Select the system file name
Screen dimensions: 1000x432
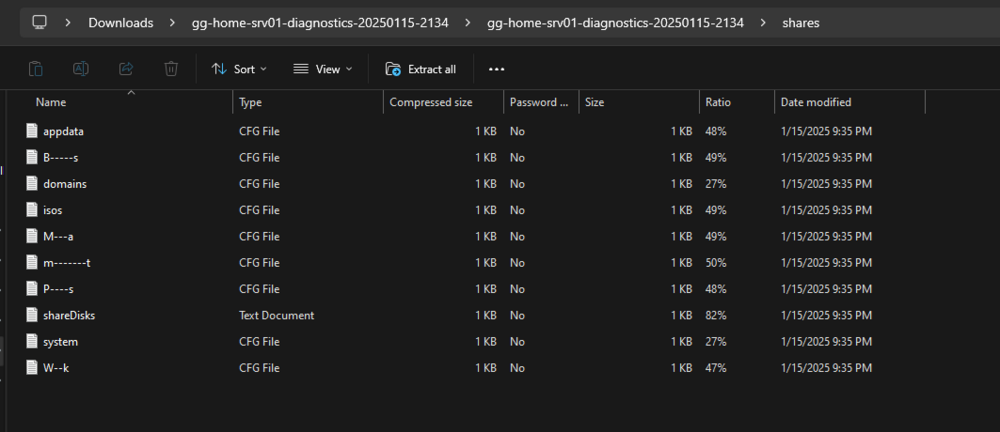click(61, 342)
